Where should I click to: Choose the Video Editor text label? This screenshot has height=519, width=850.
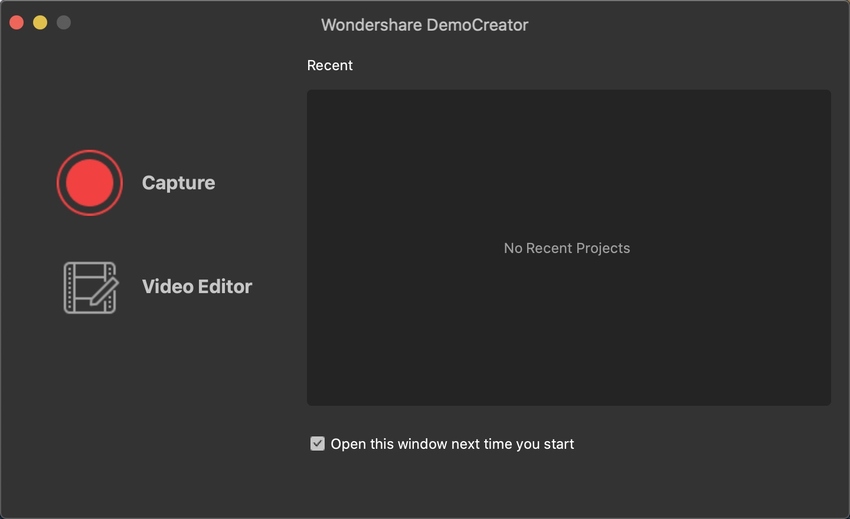click(197, 287)
